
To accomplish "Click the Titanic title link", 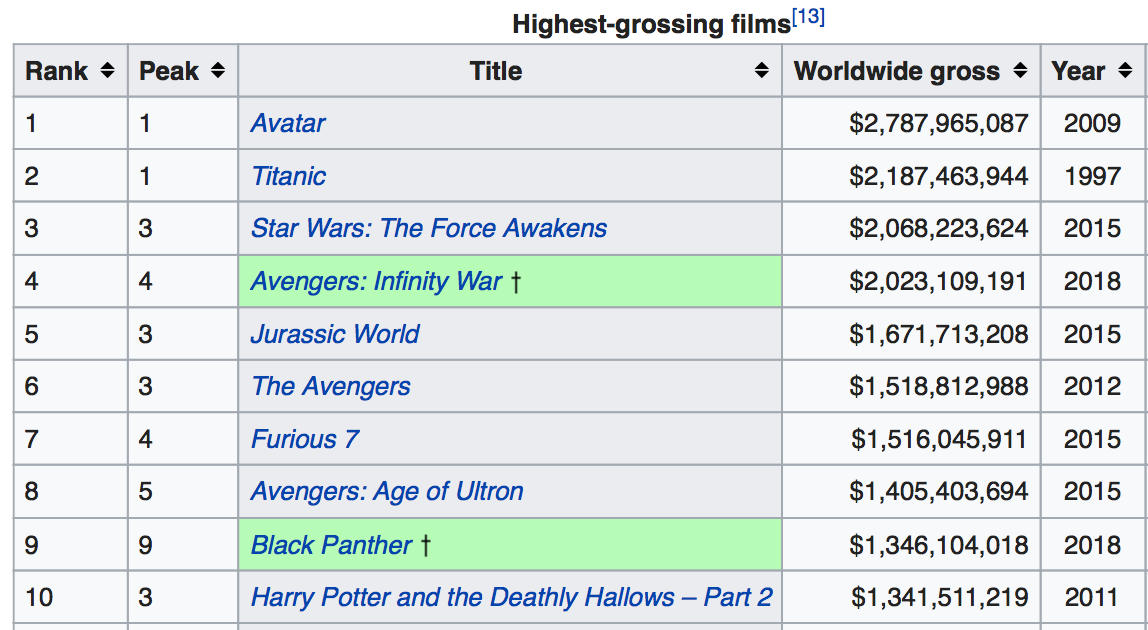I will point(288,176).
